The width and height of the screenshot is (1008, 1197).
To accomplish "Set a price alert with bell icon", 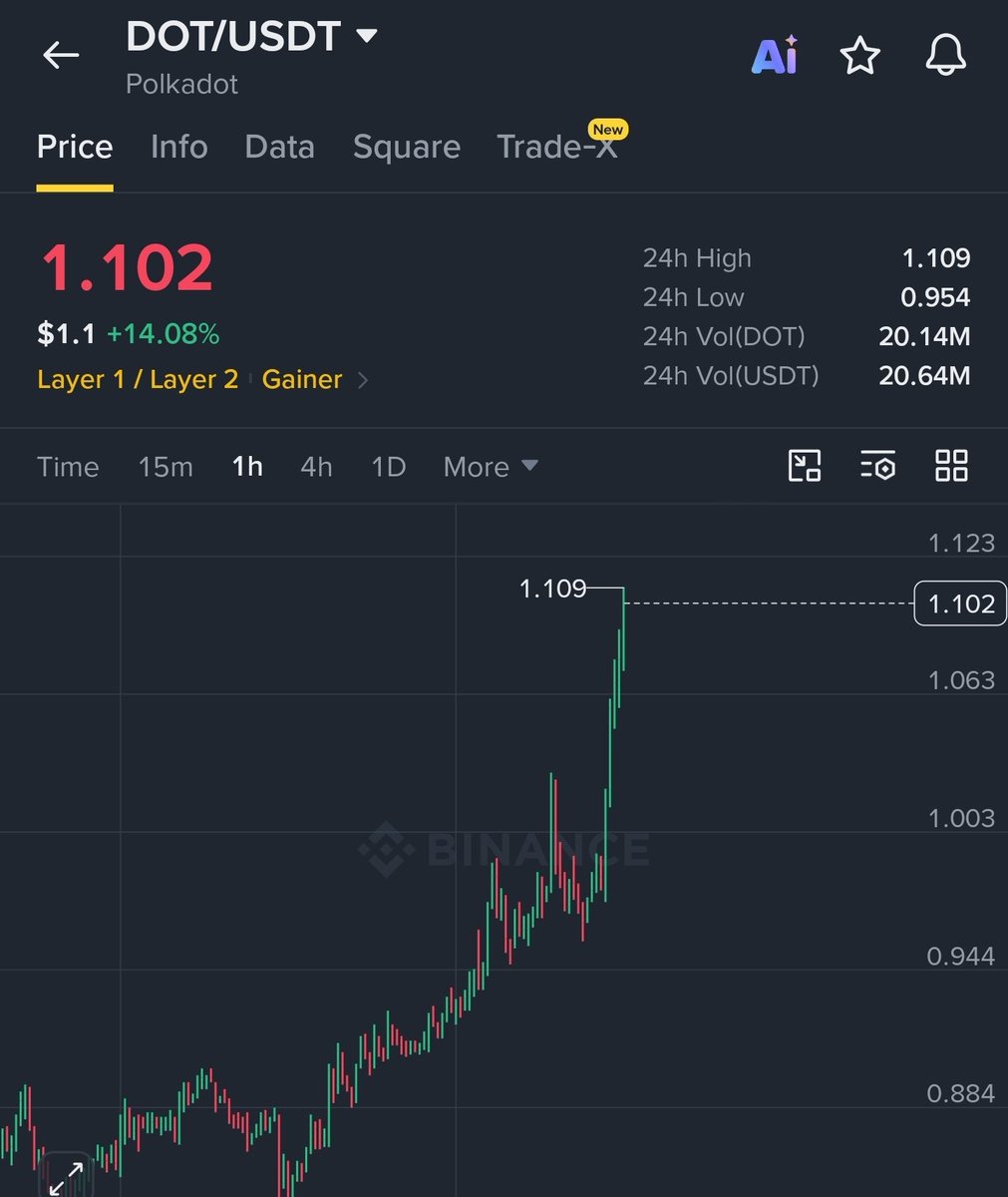I will pos(945,56).
